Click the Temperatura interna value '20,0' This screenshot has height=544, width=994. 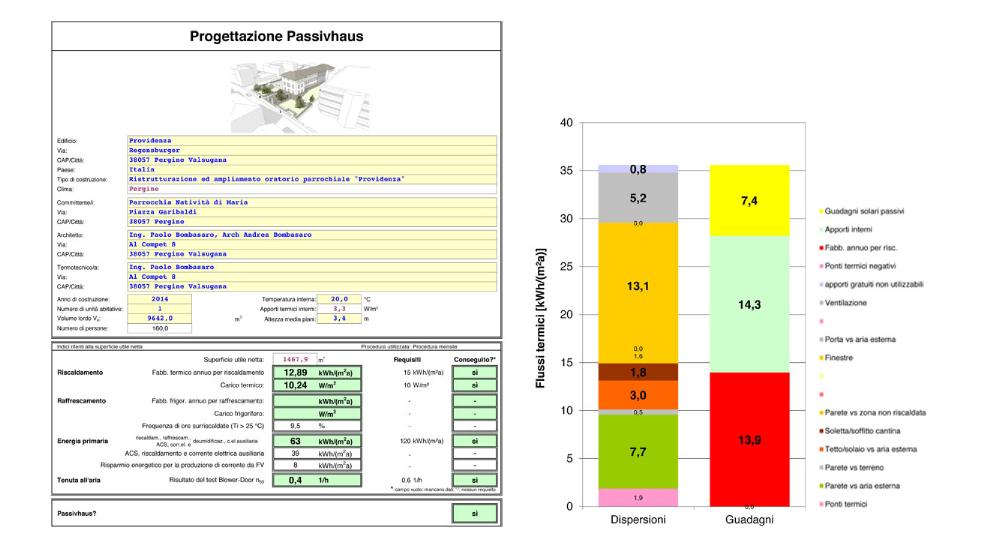(x=339, y=299)
